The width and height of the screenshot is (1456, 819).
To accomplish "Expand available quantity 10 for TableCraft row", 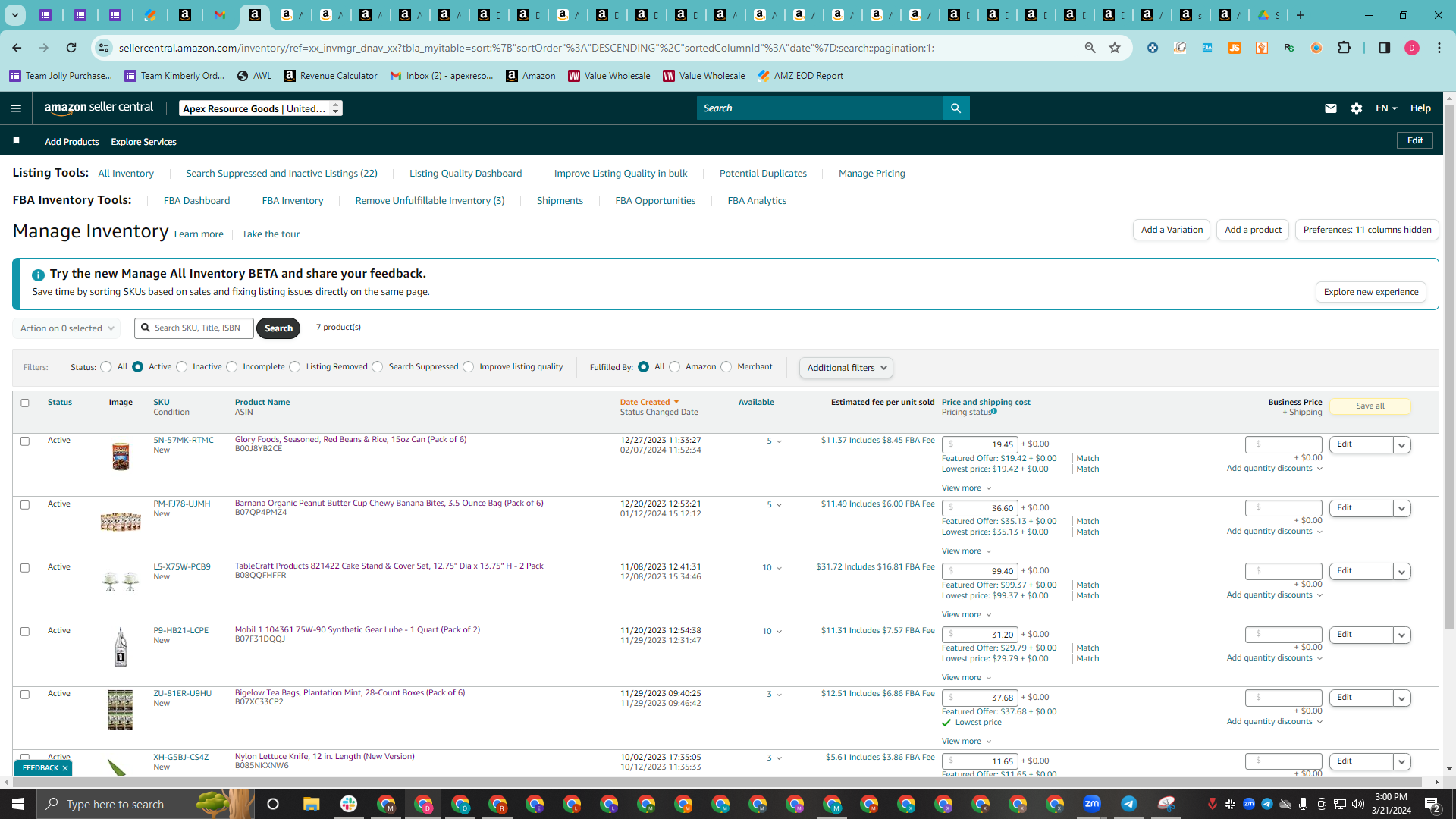I will click(772, 568).
